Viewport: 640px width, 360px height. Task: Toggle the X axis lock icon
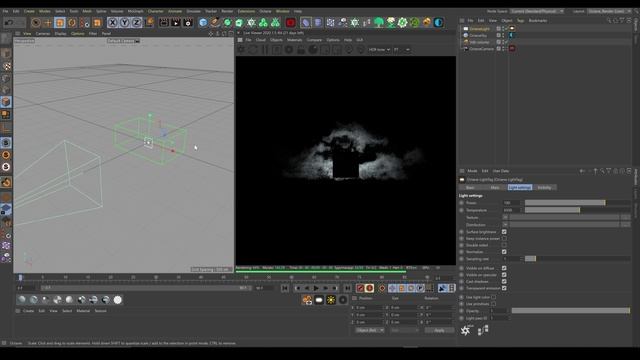(x=113, y=22)
